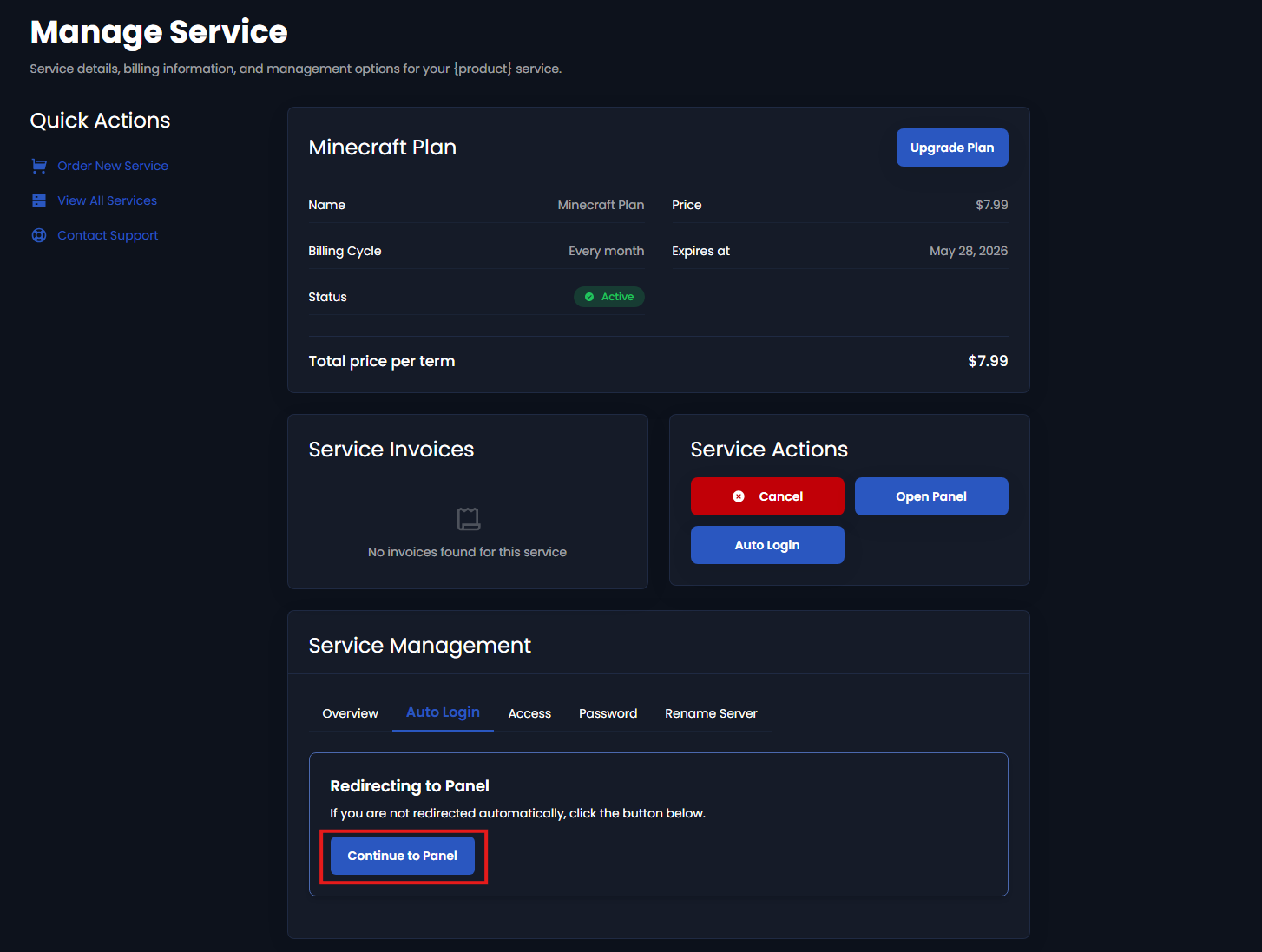This screenshot has height=952, width=1262.
Task: Click the 'Service Actions' heading
Action: coord(769,450)
